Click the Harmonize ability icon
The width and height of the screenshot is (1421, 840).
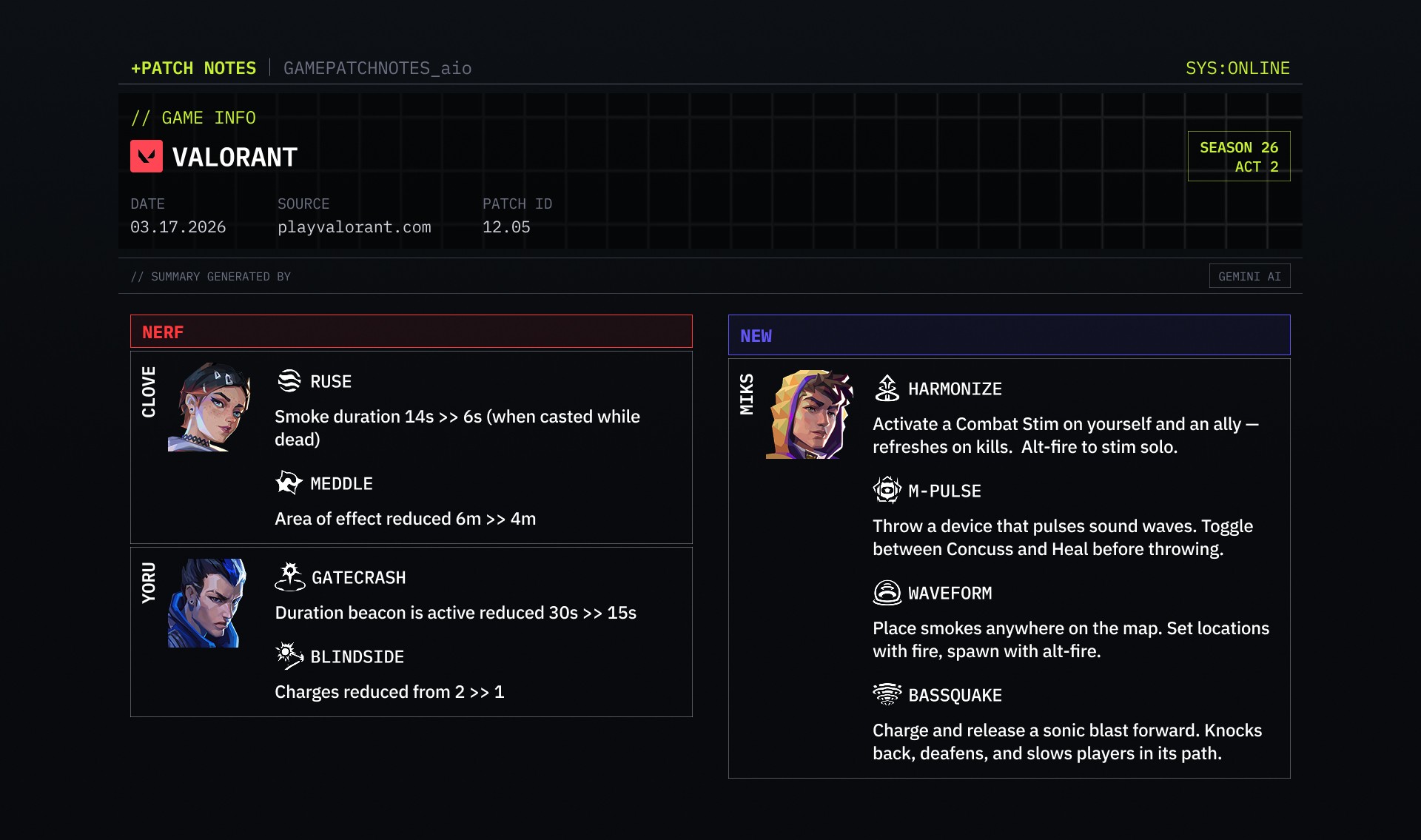coord(887,389)
